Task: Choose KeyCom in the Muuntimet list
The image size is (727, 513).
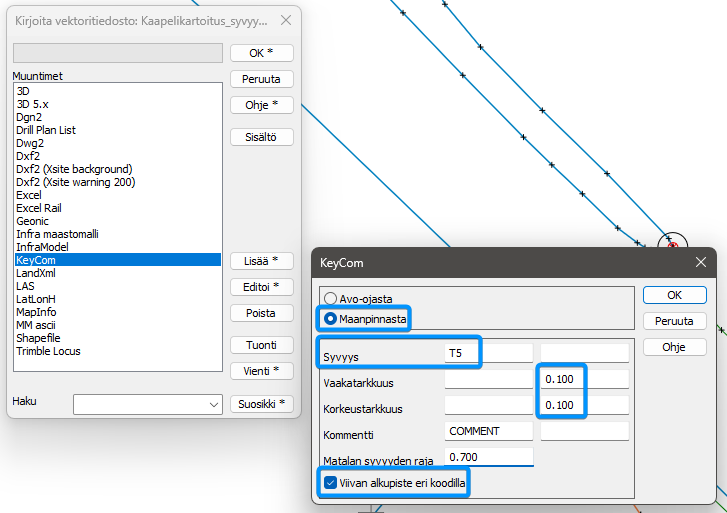Action: click(35, 260)
